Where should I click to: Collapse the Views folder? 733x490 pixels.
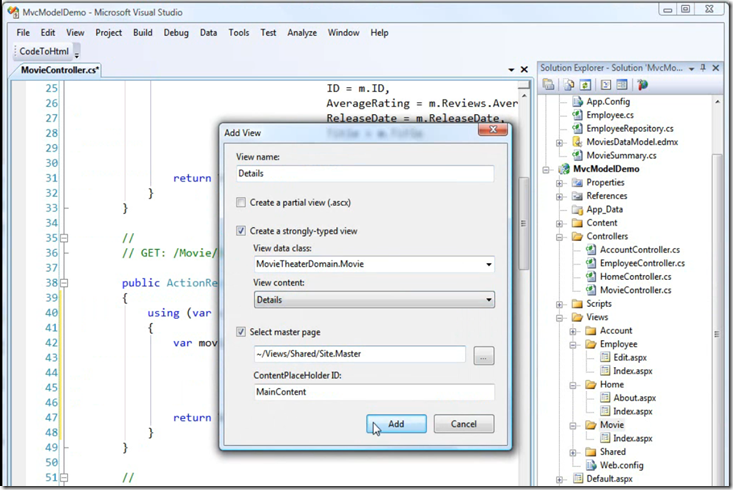coord(559,318)
